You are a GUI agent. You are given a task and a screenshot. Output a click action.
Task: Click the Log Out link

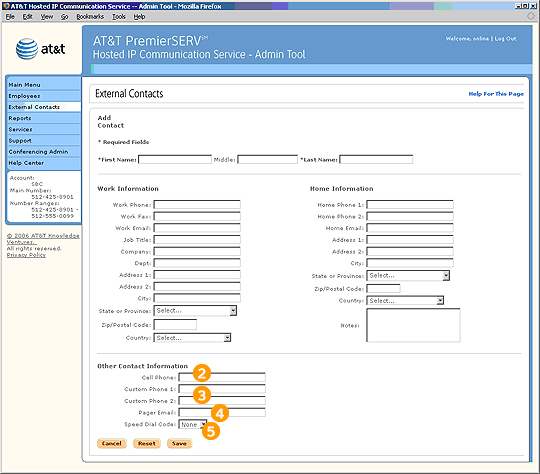[x=505, y=39]
